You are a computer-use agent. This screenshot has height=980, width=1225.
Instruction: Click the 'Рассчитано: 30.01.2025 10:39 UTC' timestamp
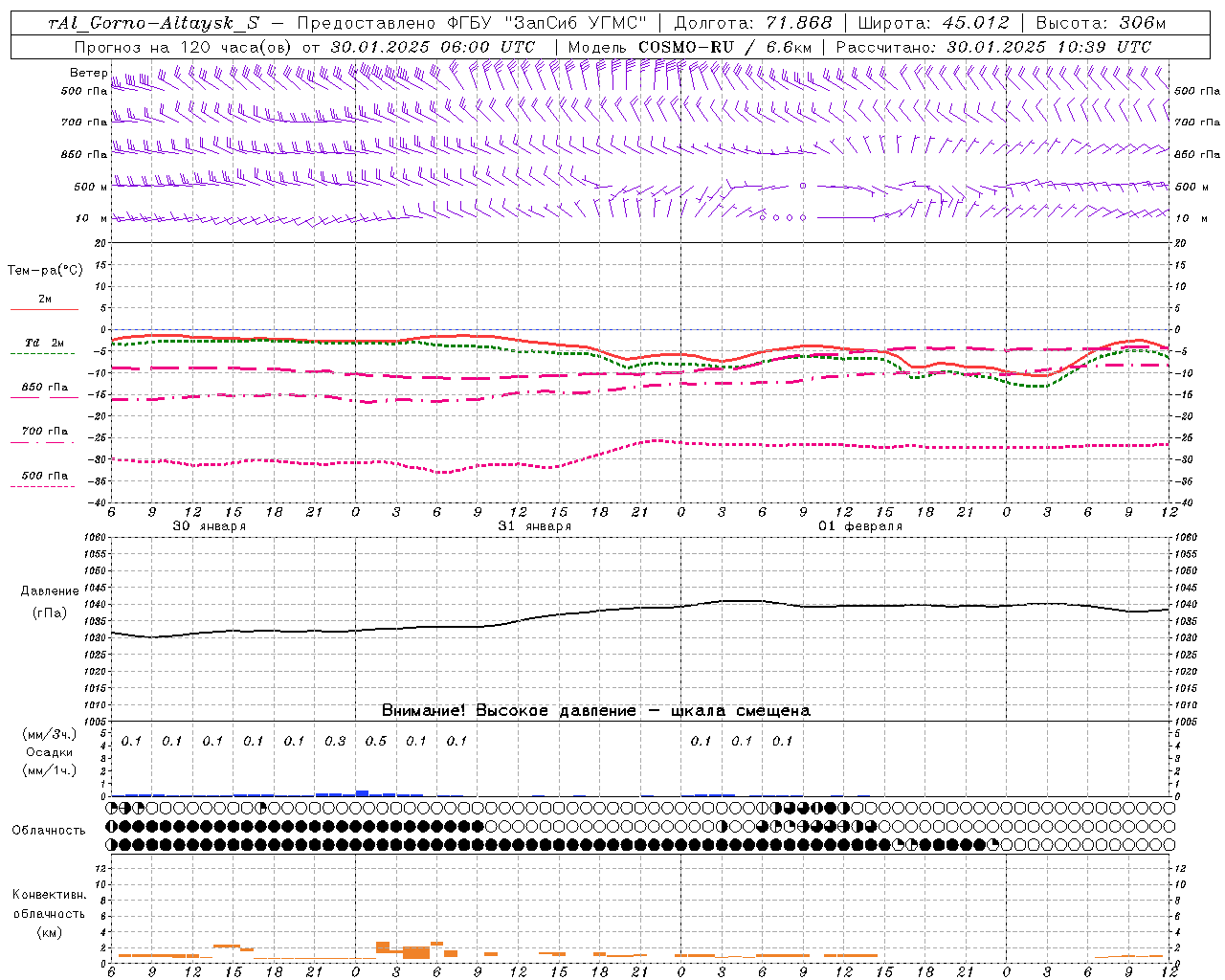tap(994, 47)
